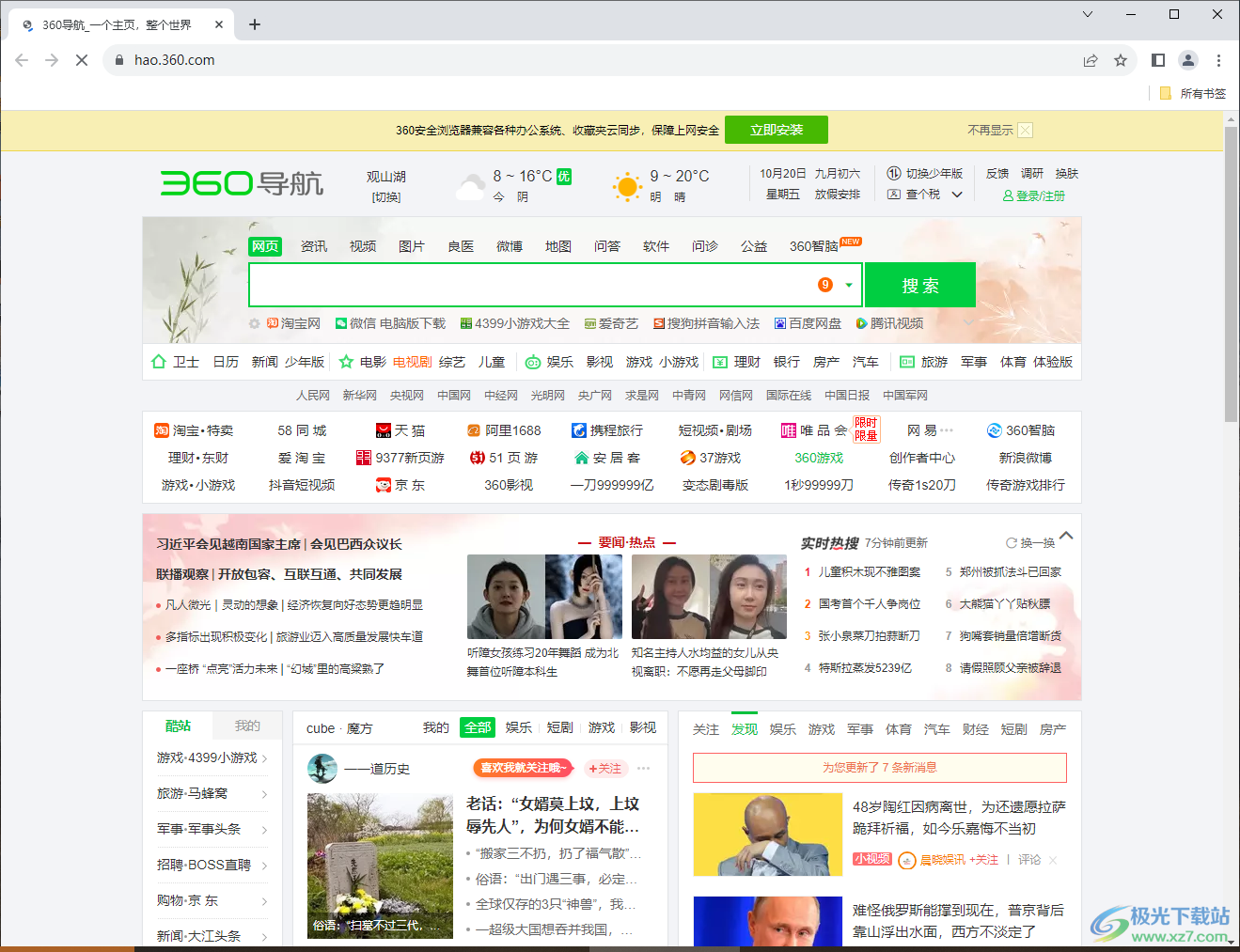Open the Chrome profile avatar
1240x952 pixels.
pyautogui.click(x=1188, y=60)
